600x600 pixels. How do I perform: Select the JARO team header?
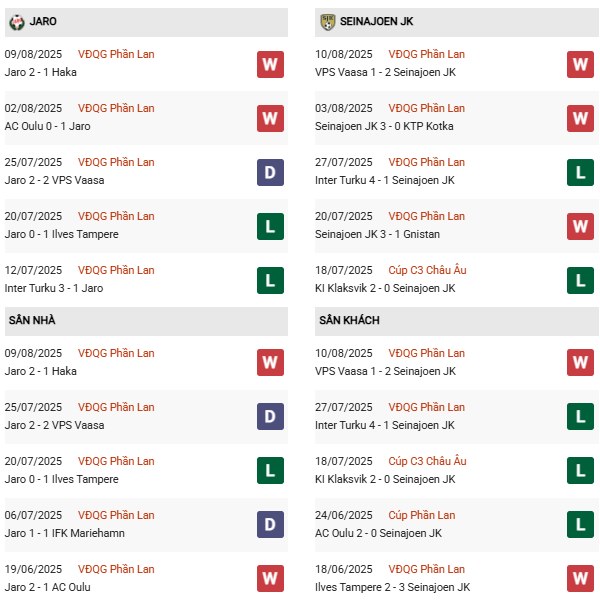coord(47,21)
